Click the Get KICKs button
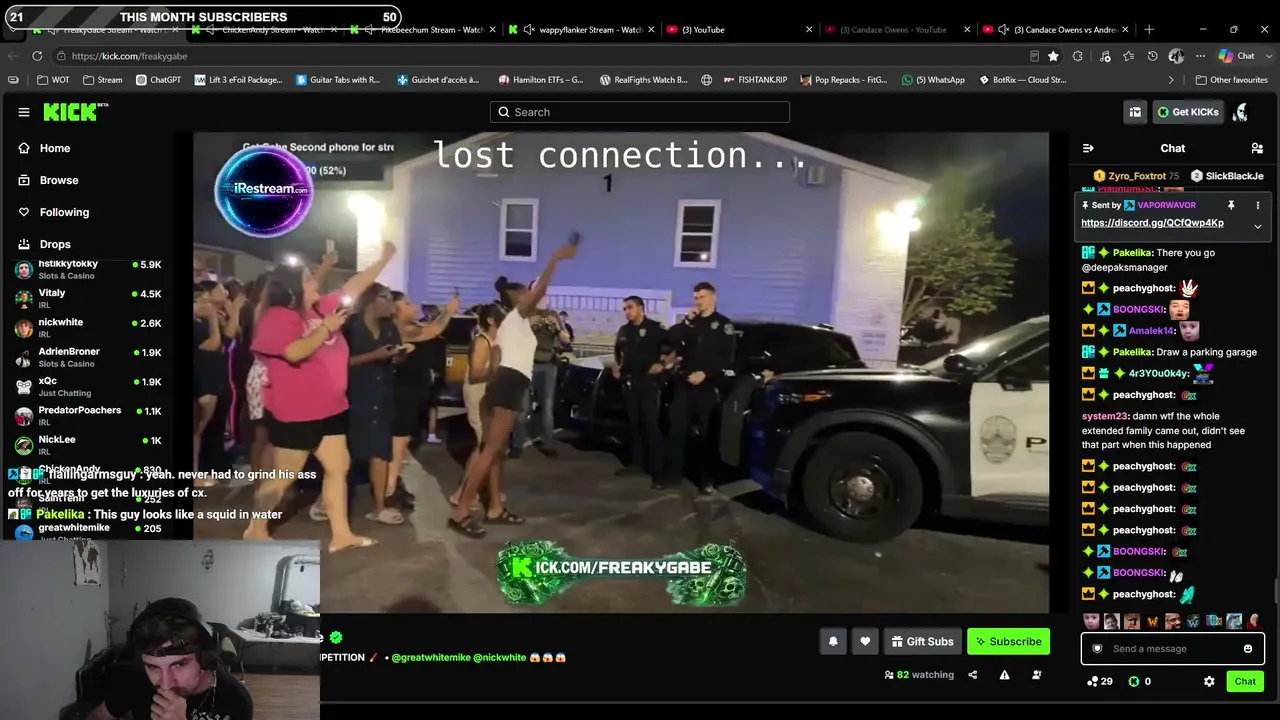The image size is (1280, 720). coord(1188,112)
